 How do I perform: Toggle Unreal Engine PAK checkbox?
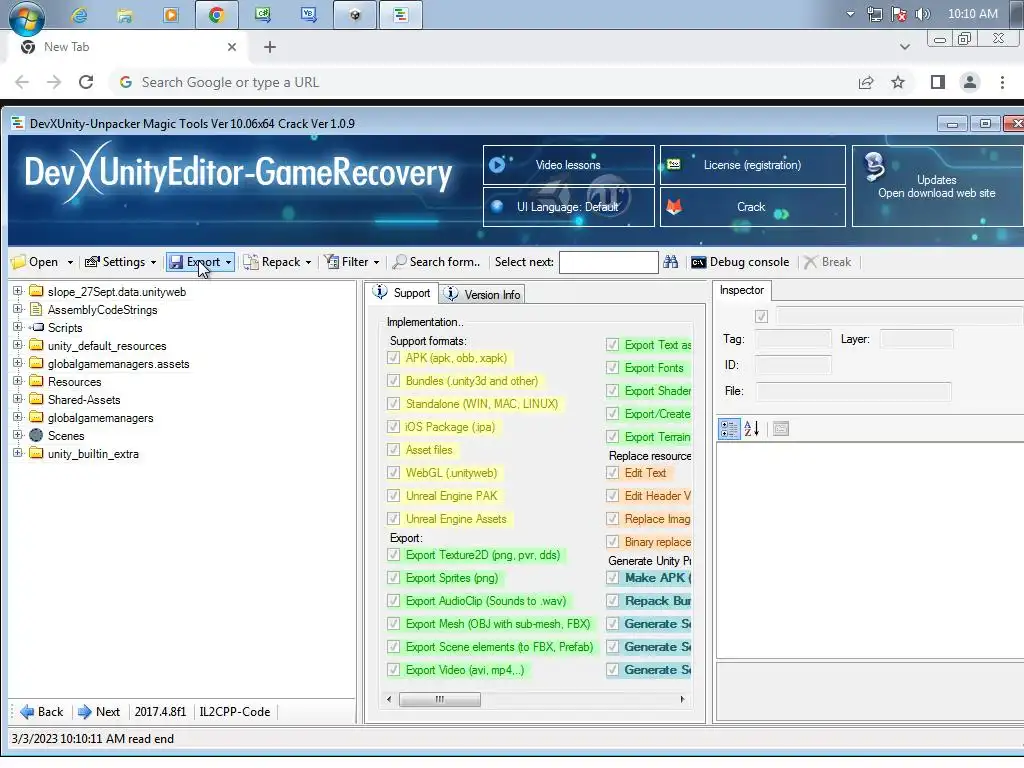tap(393, 495)
